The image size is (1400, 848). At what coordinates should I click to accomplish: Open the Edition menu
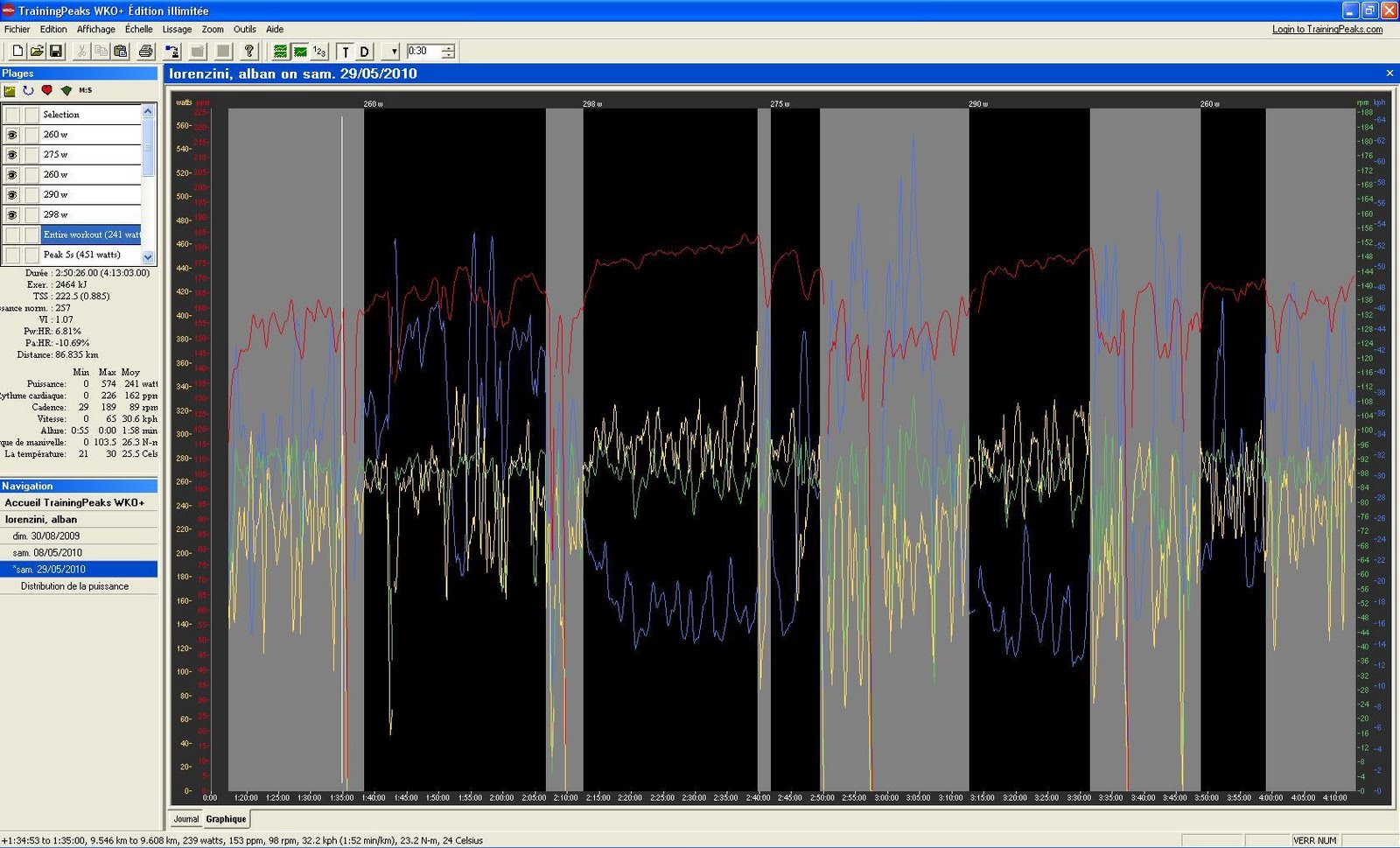point(53,29)
